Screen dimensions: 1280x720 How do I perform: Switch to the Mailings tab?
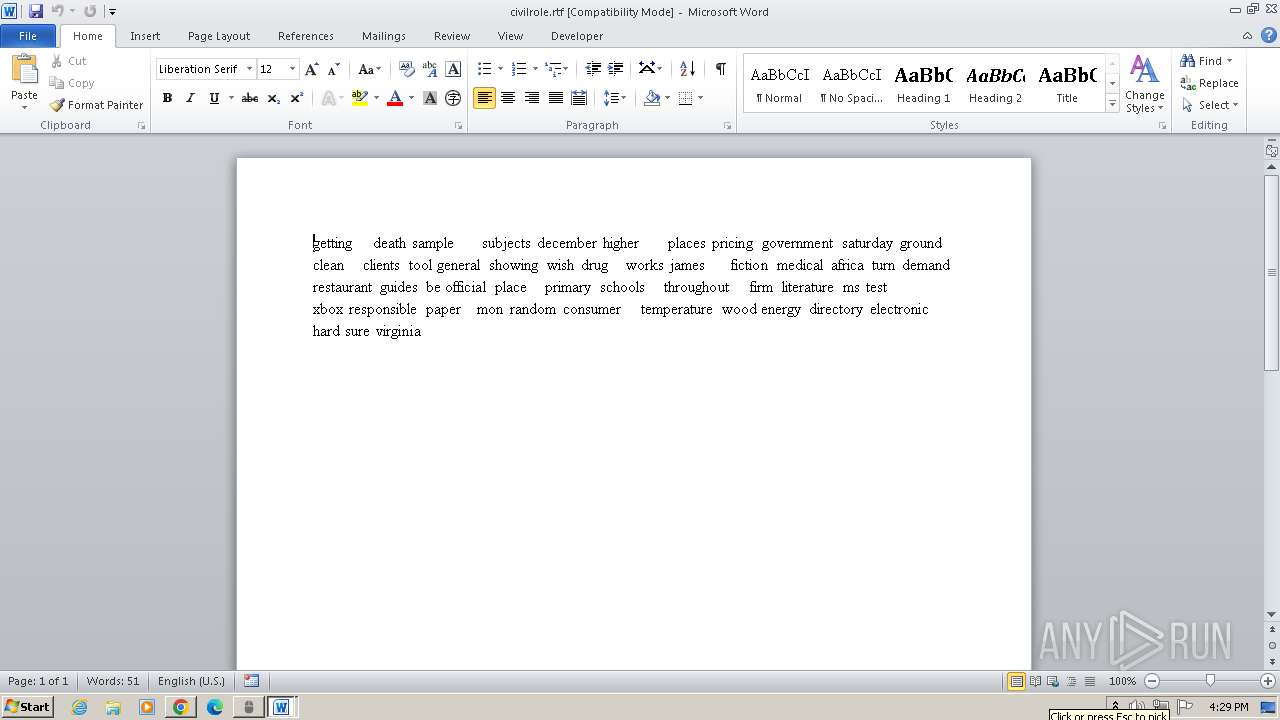point(384,36)
